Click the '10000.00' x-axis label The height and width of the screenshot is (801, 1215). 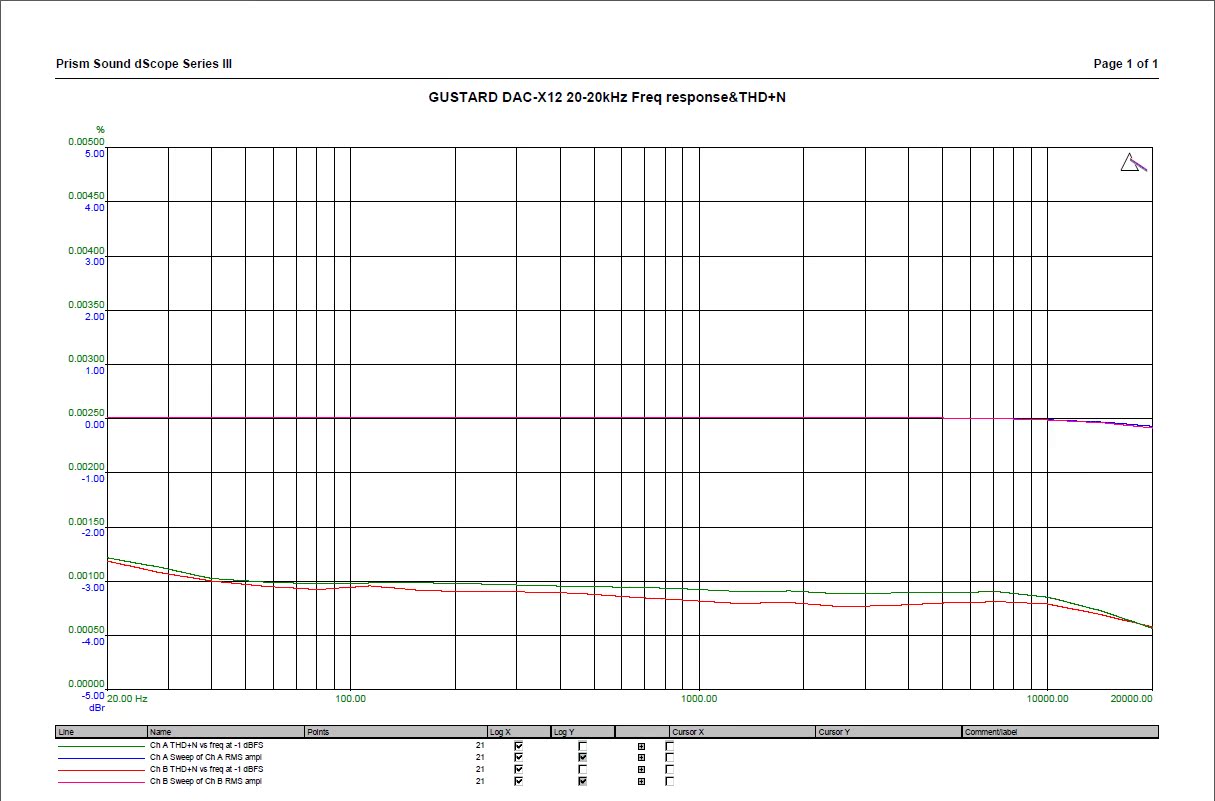click(x=1046, y=698)
